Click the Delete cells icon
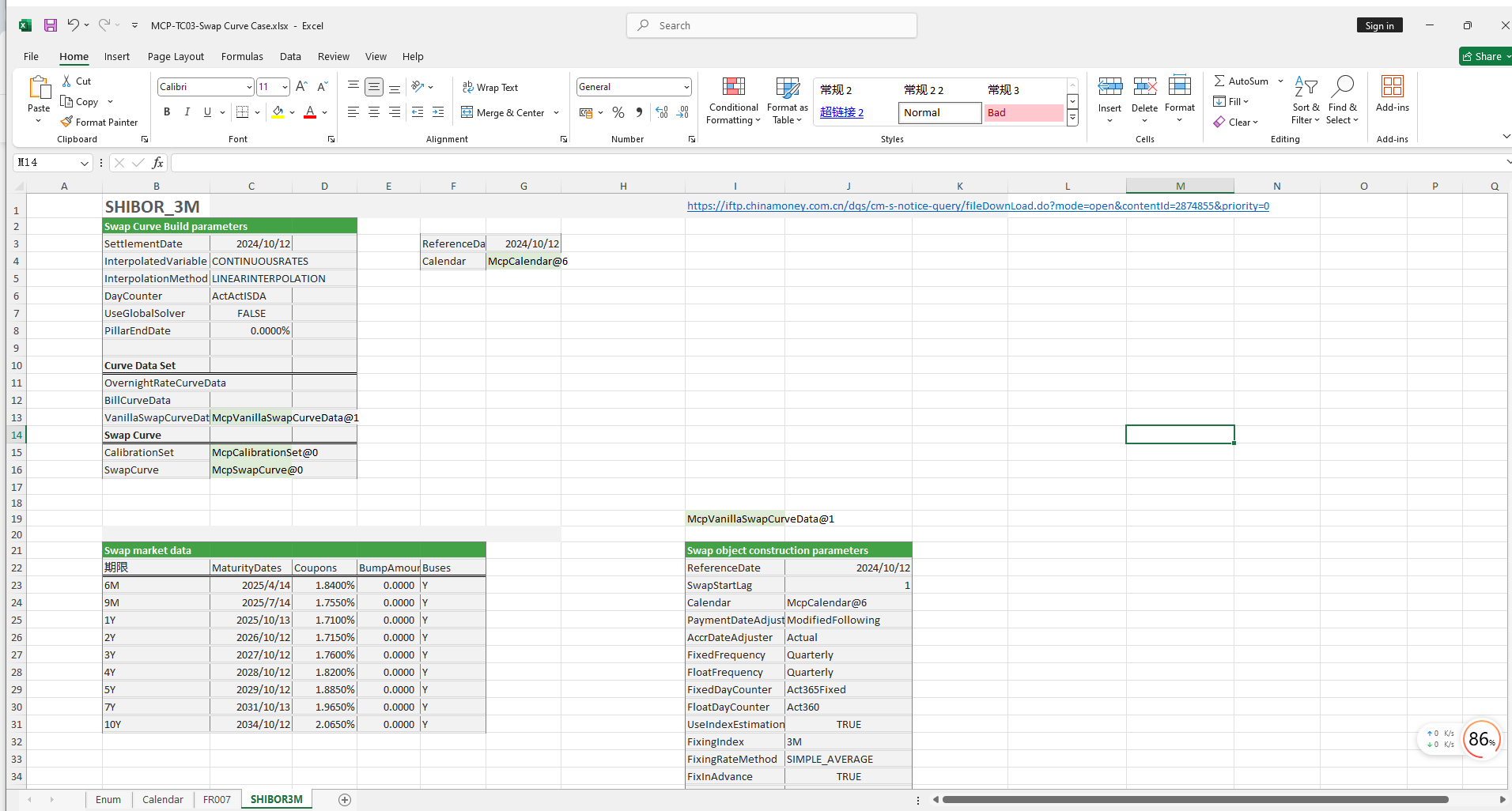The width and height of the screenshot is (1512, 811). (x=1144, y=86)
